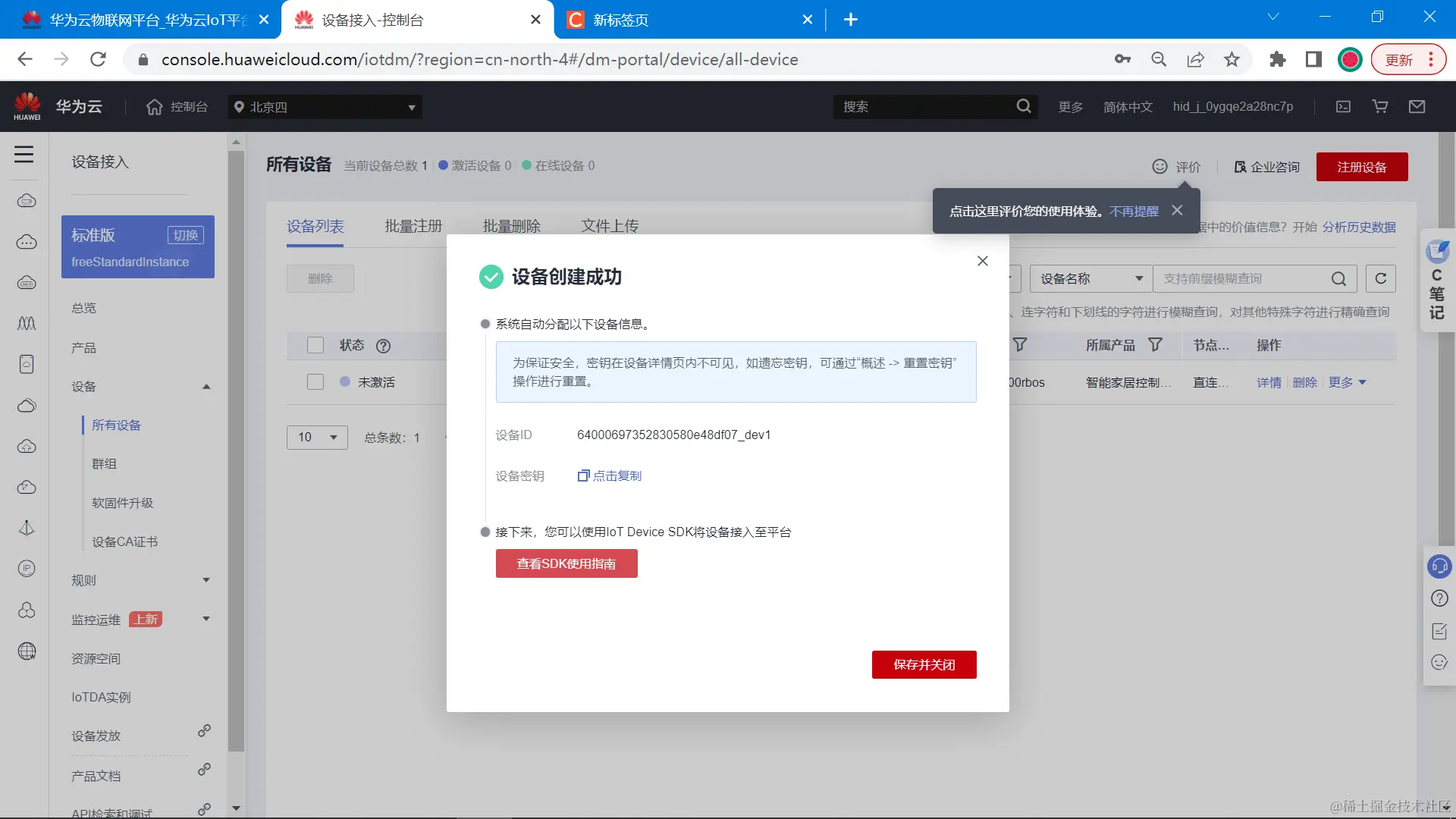The image size is (1456, 819).
Task: Click the refresh icon beside search box
Action: pos(1381,278)
